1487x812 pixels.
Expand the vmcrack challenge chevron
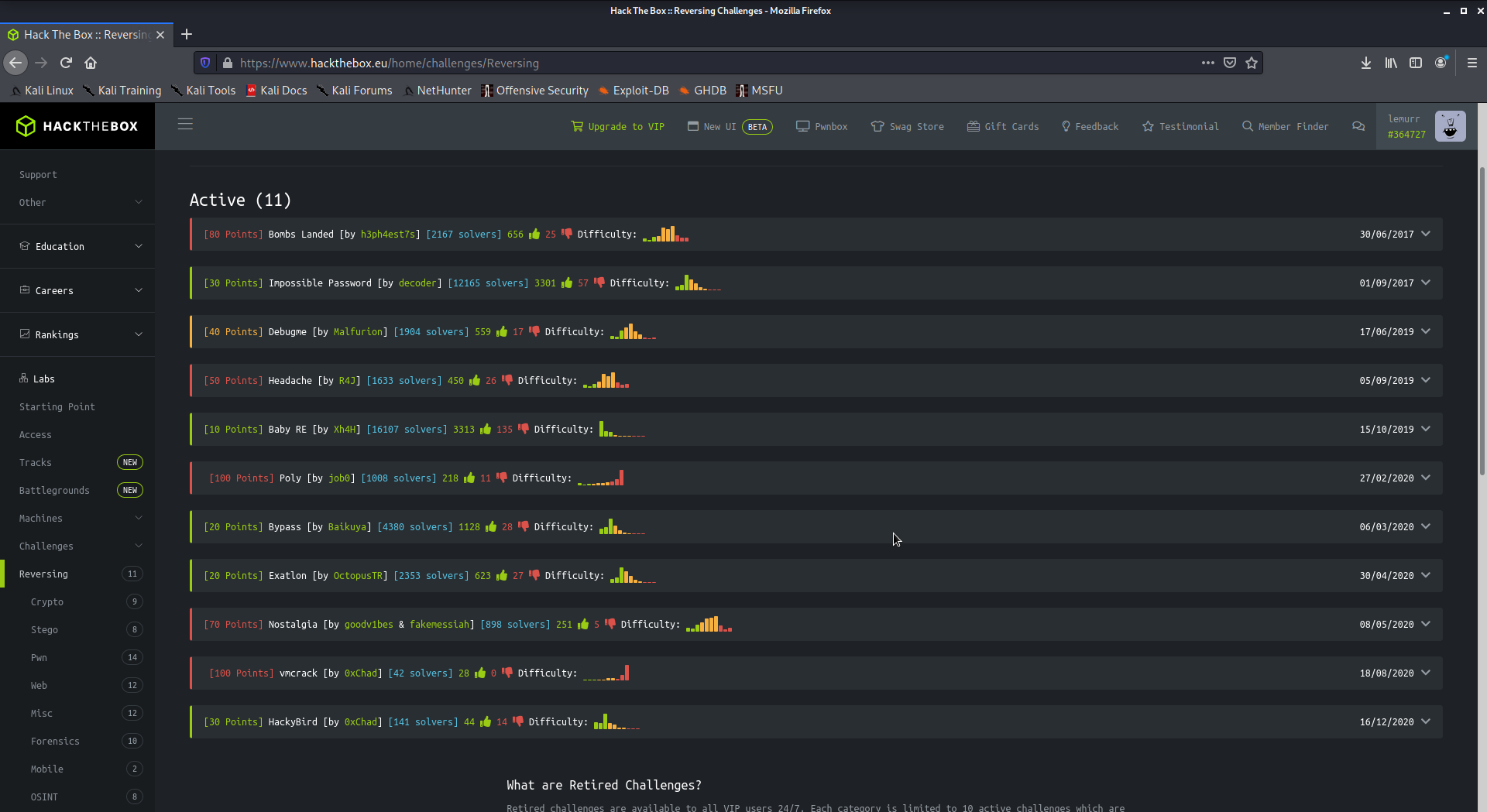pyautogui.click(x=1426, y=673)
